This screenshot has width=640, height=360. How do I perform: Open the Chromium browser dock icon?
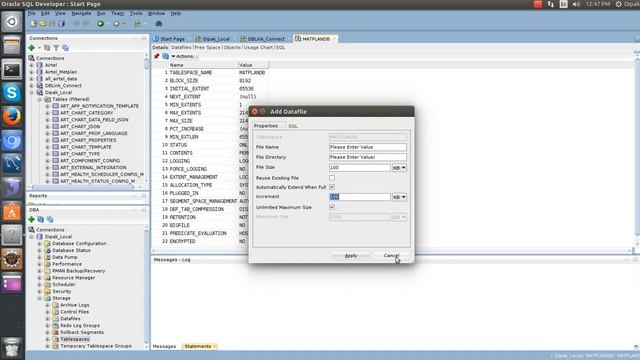11,141
